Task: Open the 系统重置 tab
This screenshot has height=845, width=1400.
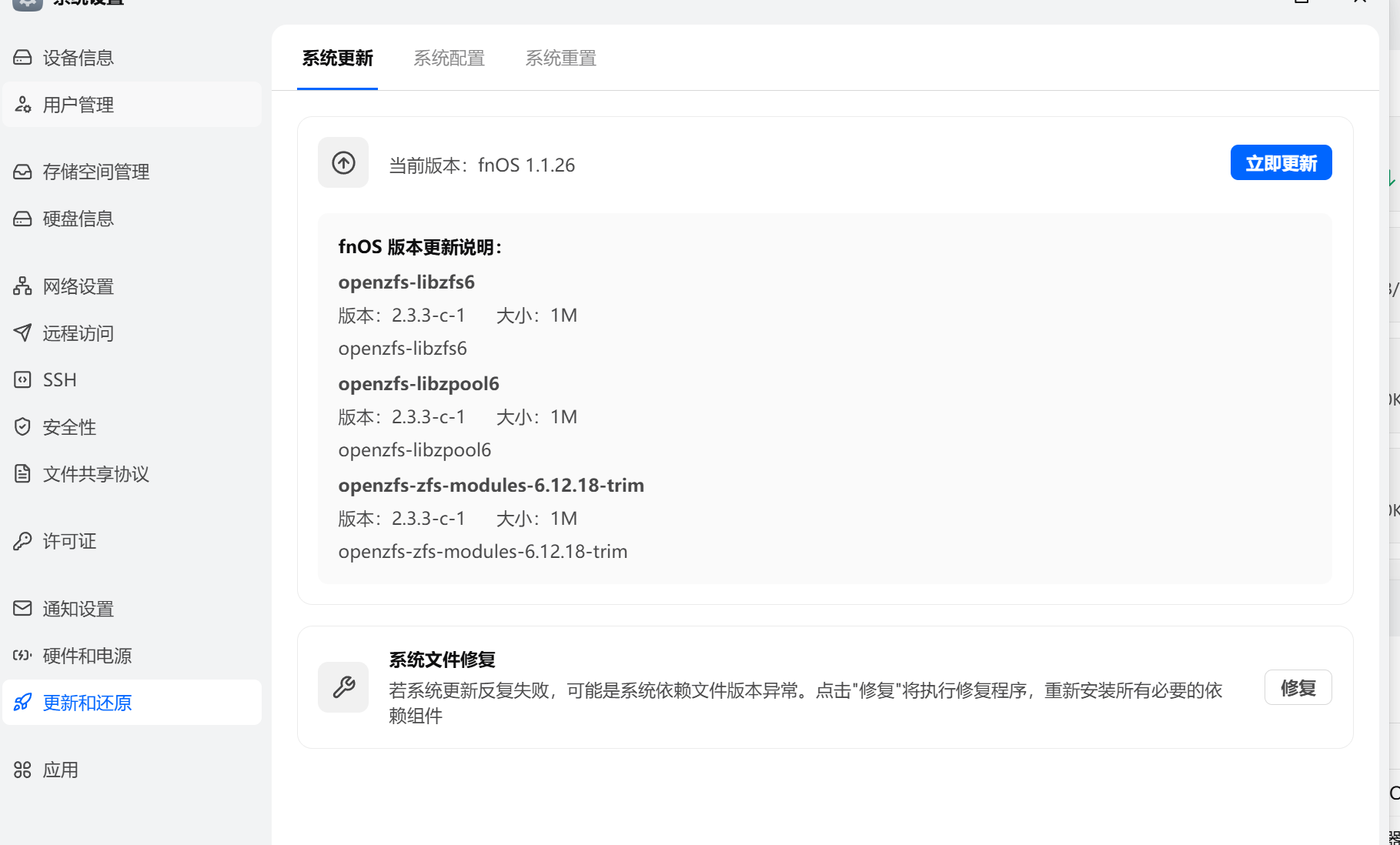Action: coord(561,58)
